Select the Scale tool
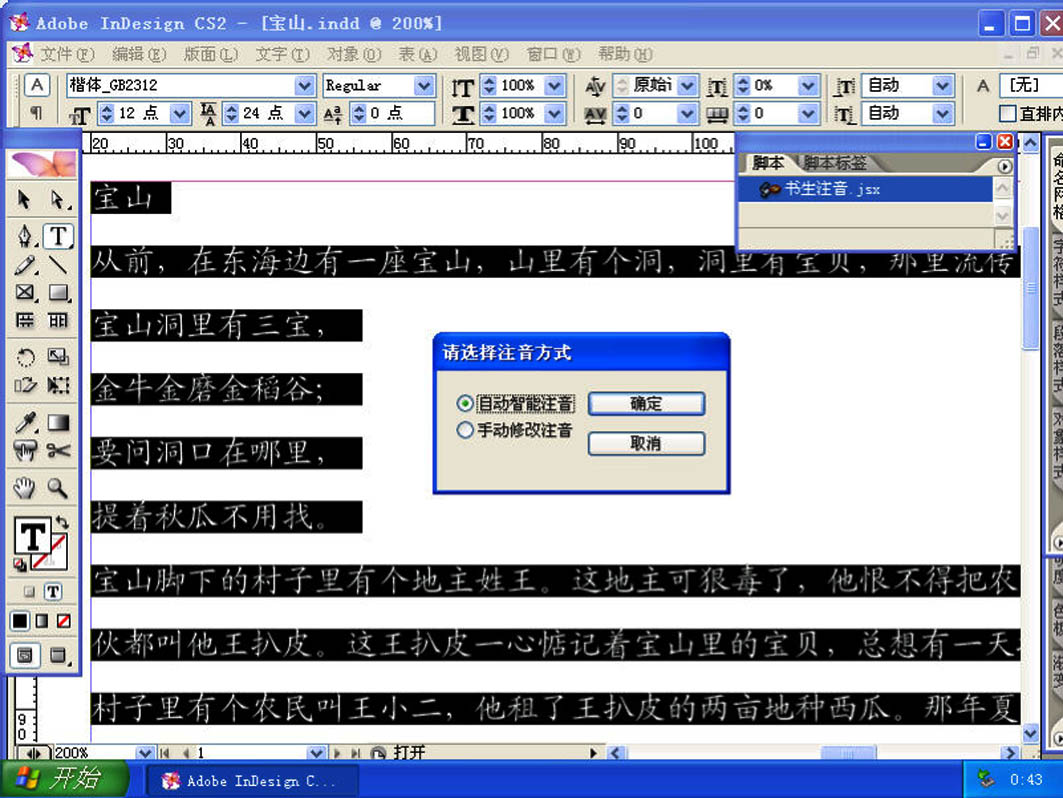This screenshot has width=1063, height=798. pyautogui.click(x=58, y=357)
